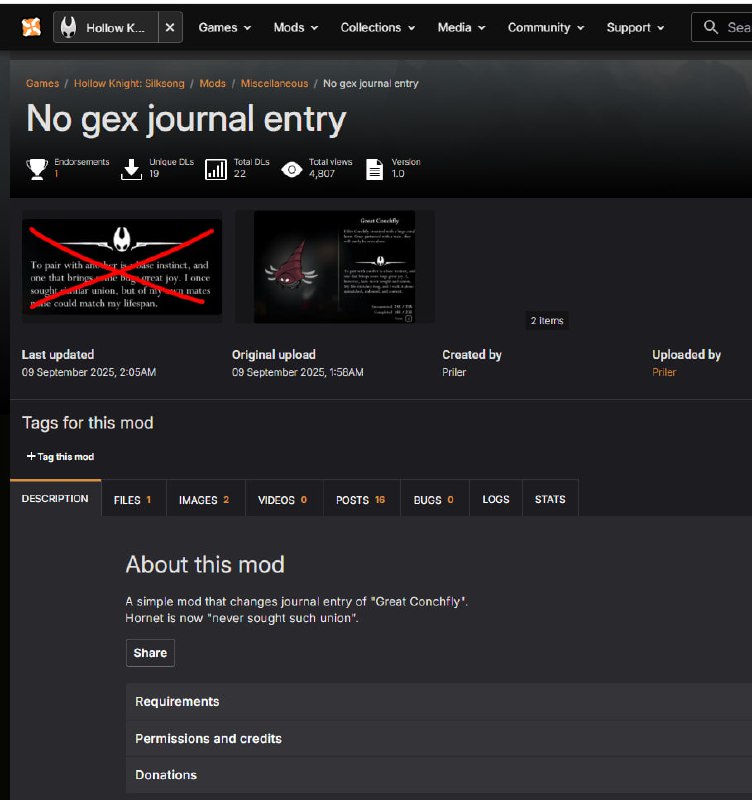Remove the Hollow Knight game filter
Screen dimensions: 752x800
pos(169,28)
